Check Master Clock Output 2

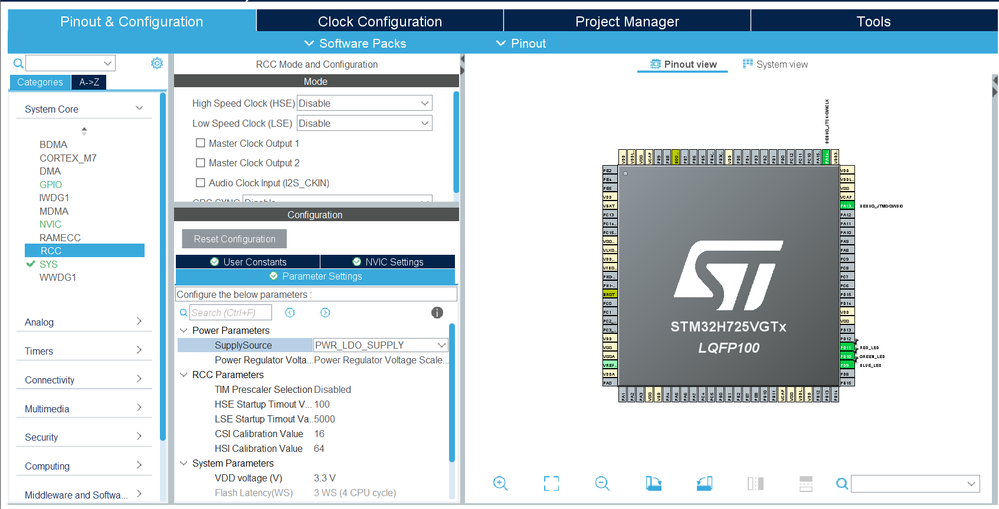tap(201, 163)
